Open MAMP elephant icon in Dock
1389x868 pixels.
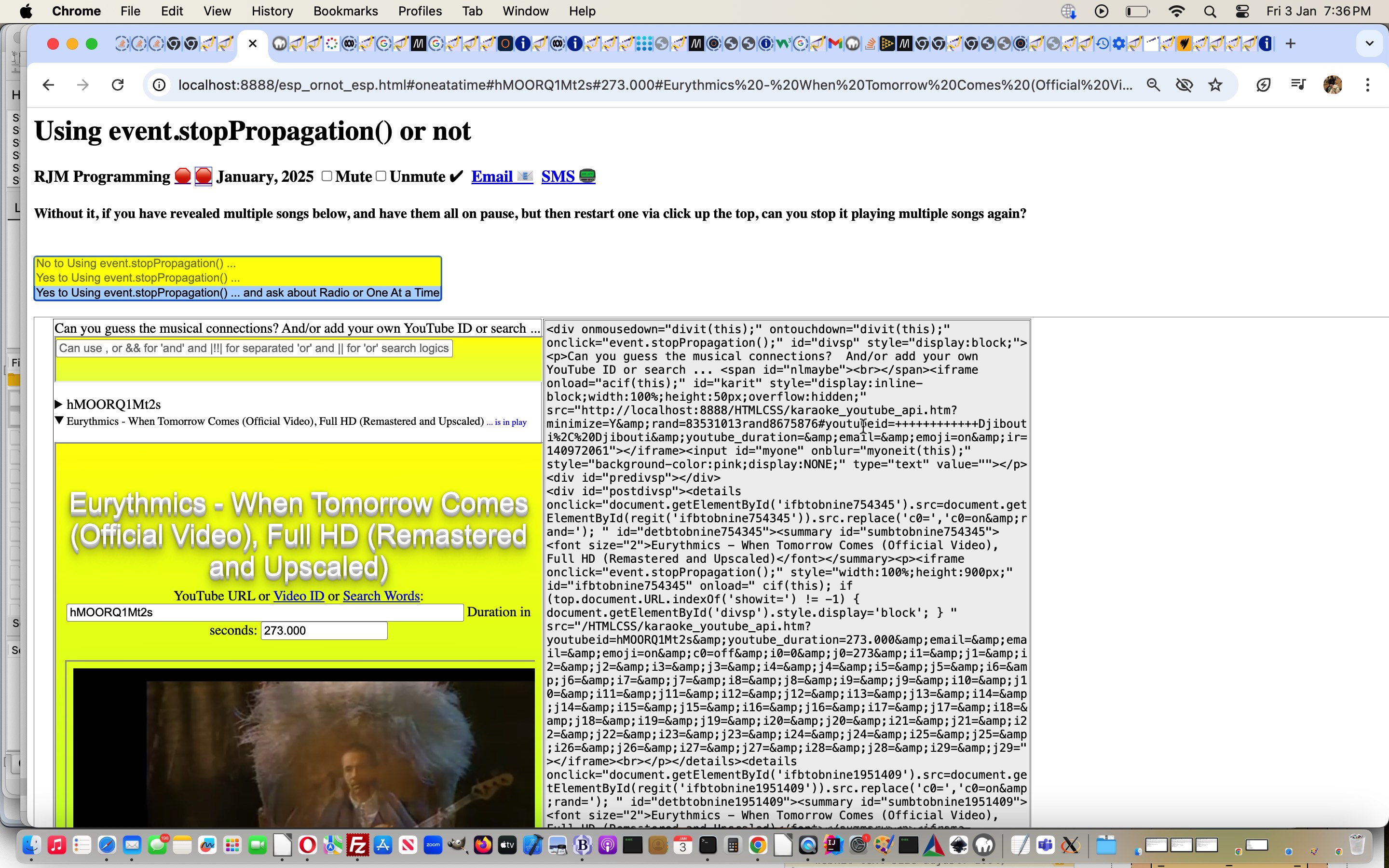pos(984,845)
